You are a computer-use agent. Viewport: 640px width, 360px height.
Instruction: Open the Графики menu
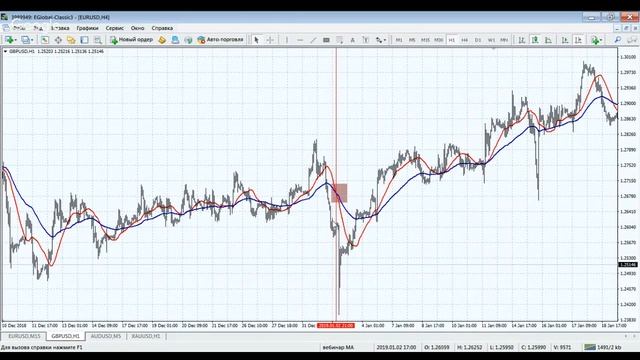click(x=87, y=28)
